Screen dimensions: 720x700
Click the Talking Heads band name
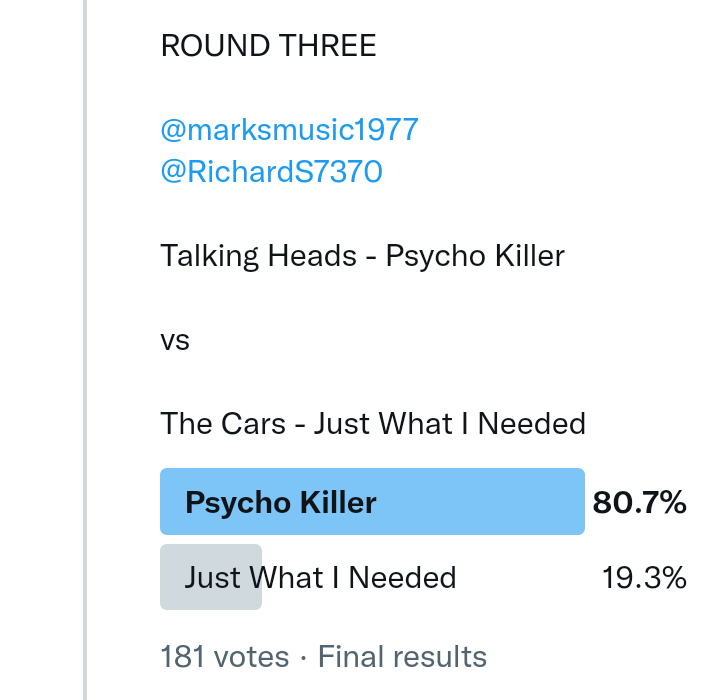point(258,256)
